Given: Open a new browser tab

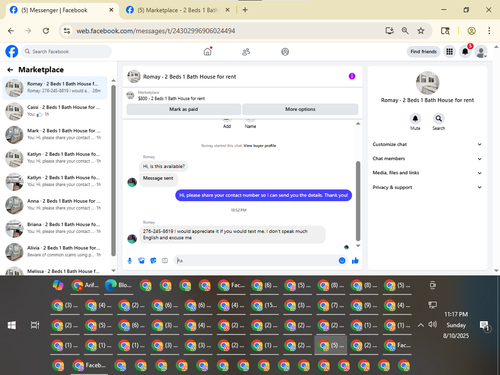Looking at the screenshot, I should [245, 10].
